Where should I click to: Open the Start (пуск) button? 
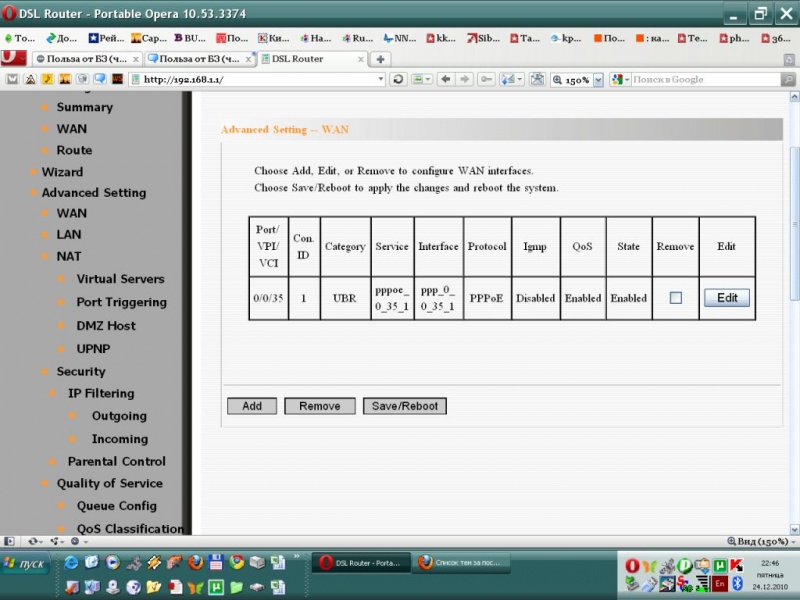click(30, 564)
